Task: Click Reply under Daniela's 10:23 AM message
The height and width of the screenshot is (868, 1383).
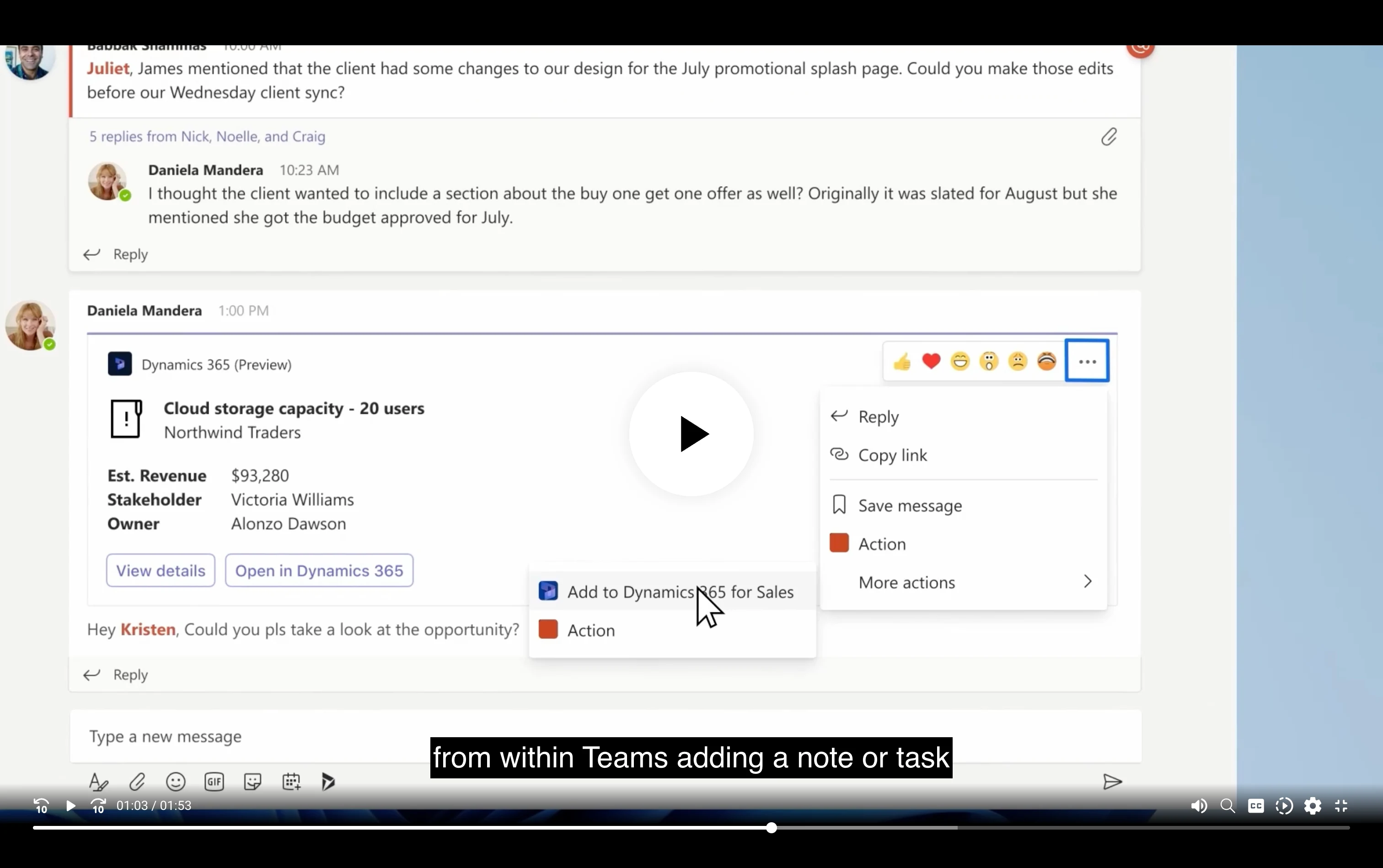Action: (x=115, y=254)
